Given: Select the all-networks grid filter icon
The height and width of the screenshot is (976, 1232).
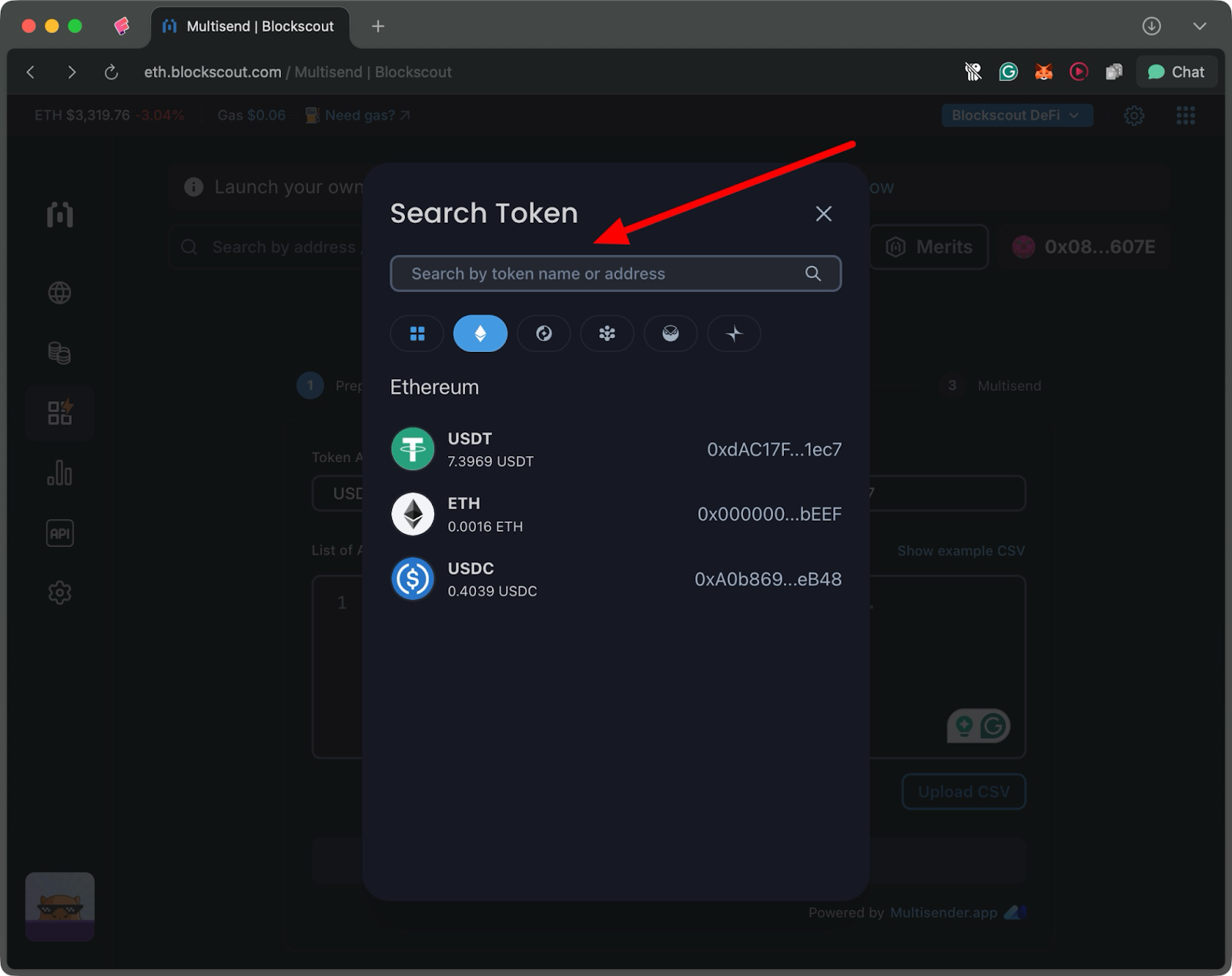Looking at the screenshot, I should (x=417, y=334).
